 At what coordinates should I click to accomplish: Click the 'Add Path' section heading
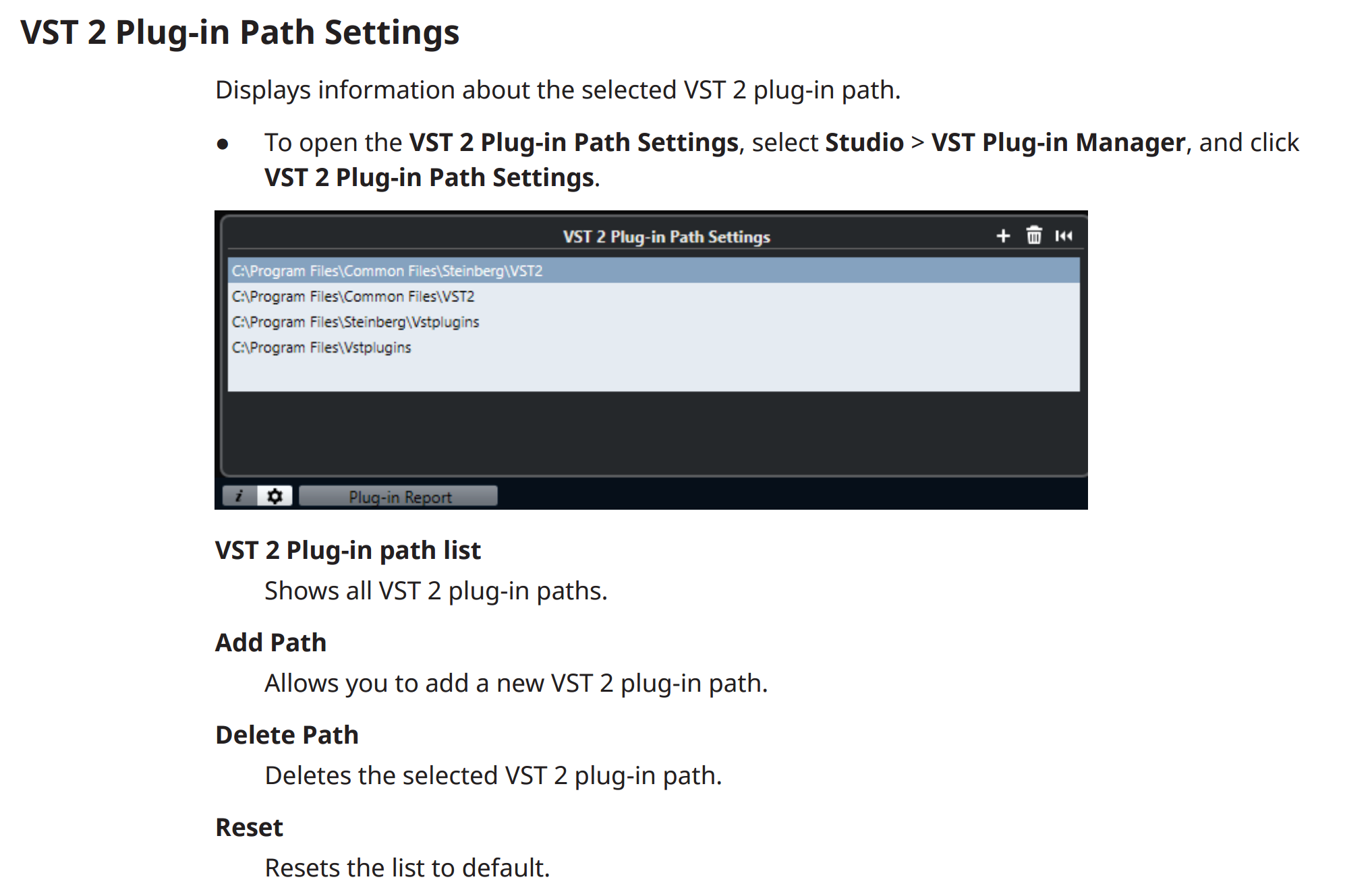click(x=270, y=643)
